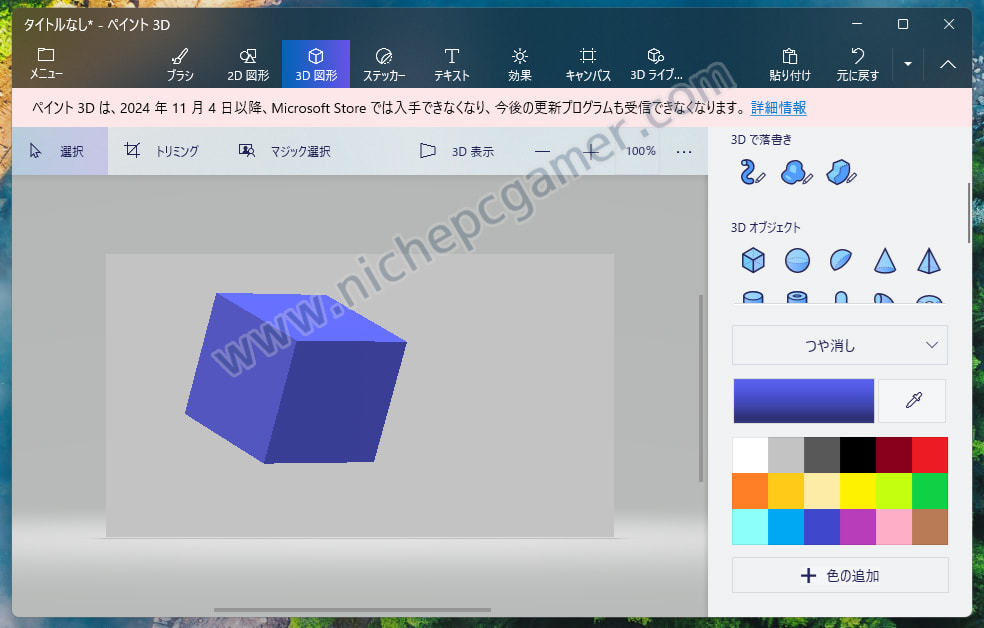Select the pink color swatch

tap(894, 526)
